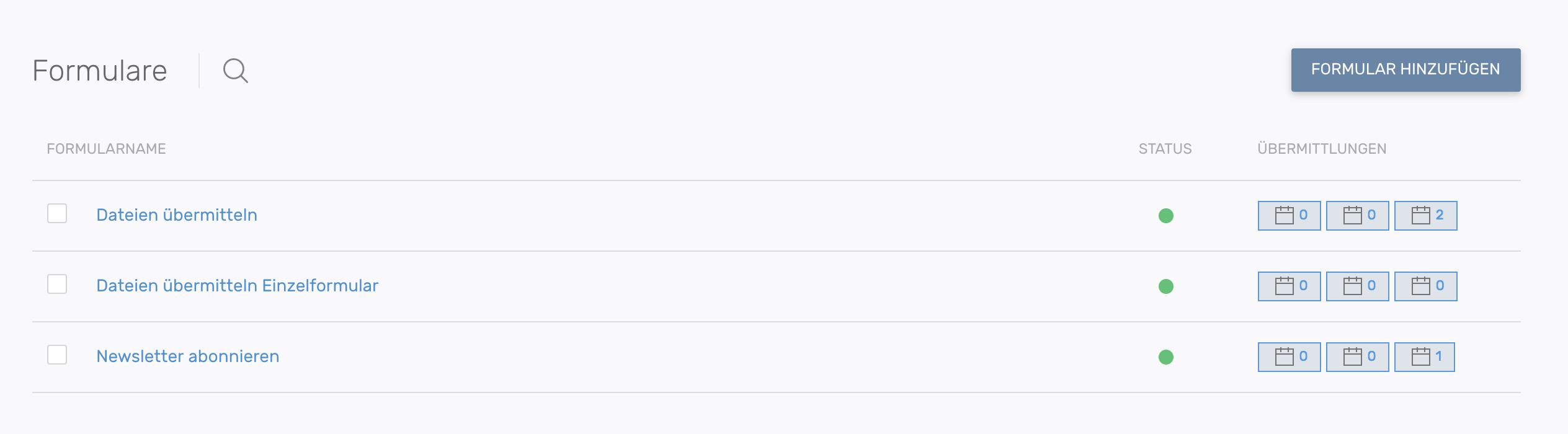Select the Dateien übermitteln Einzelformular checkbox
1568x434 pixels.
click(x=57, y=284)
